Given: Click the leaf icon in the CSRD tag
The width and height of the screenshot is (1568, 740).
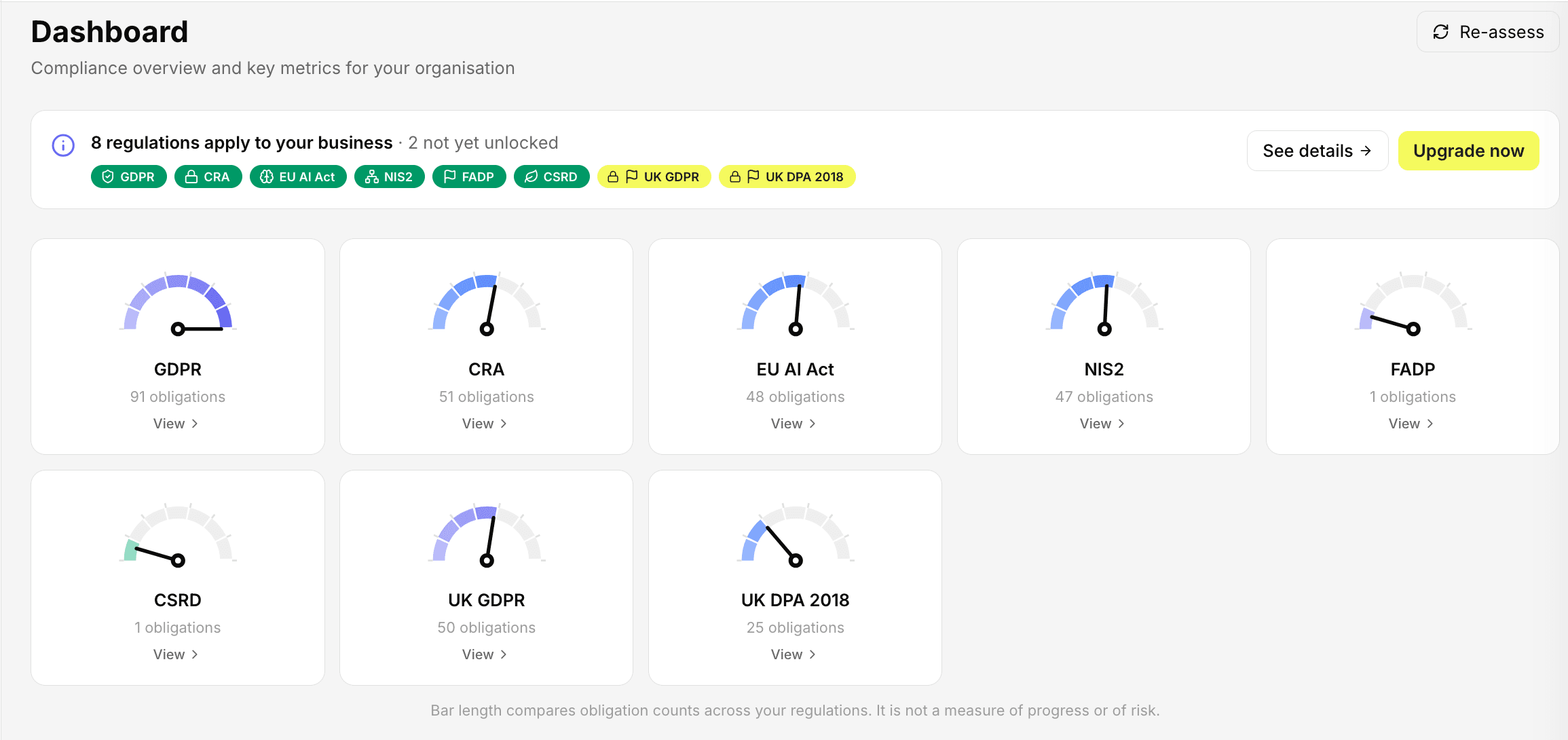Looking at the screenshot, I should [x=531, y=177].
